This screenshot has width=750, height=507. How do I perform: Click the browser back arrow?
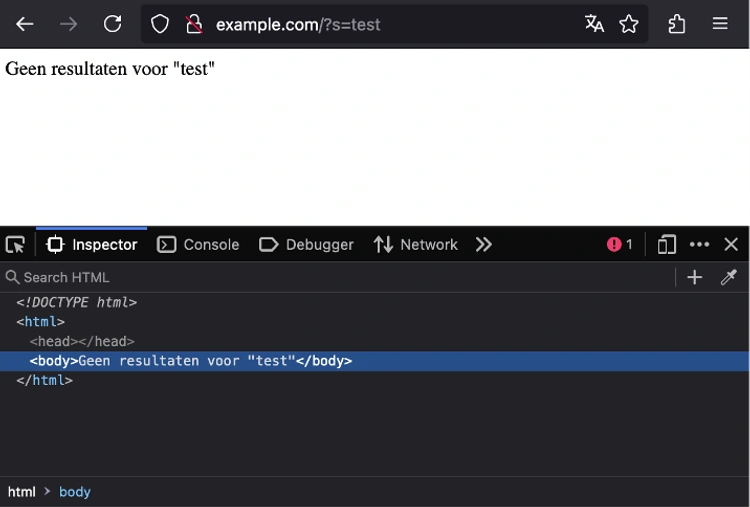point(25,24)
